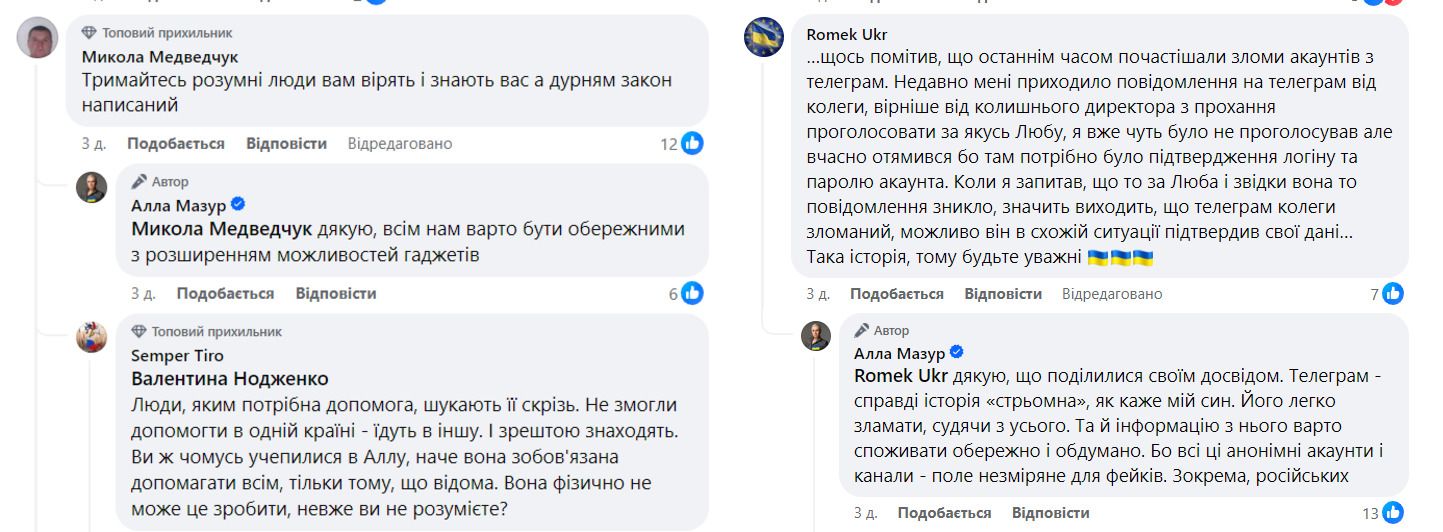The image size is (1443, 532).
Task: Toggle Подобається under Romek Ukr's comment
Action: (x=897, y=294)
